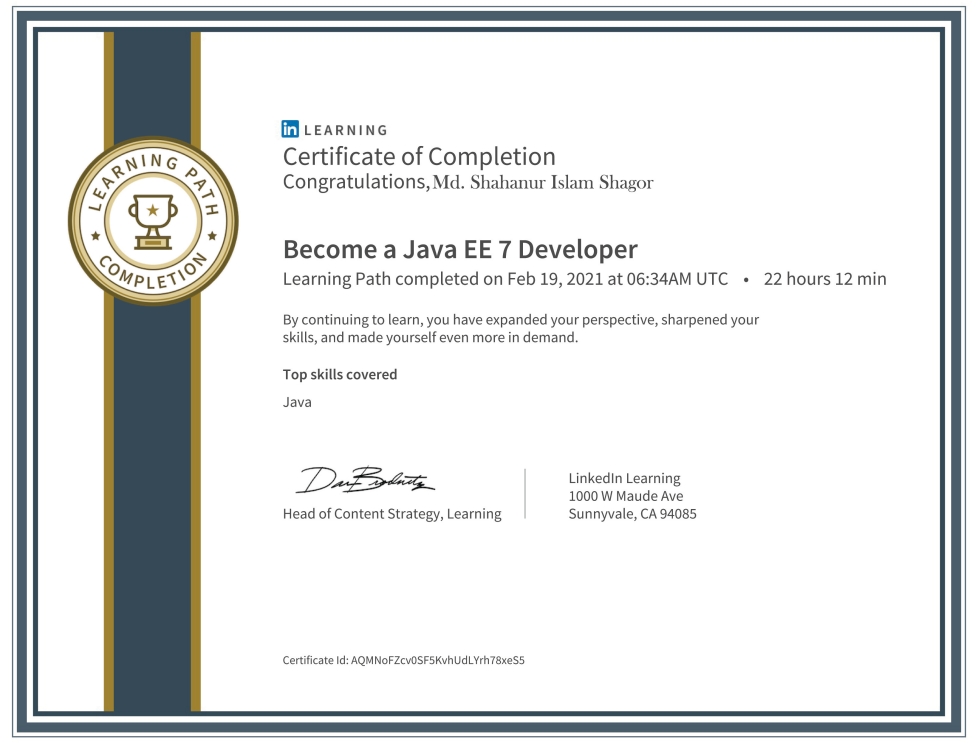Switch to the 'Certificate of Completion' heading
Screen dimensions: 980x743
pyautogui.click(x=420, y=156)
